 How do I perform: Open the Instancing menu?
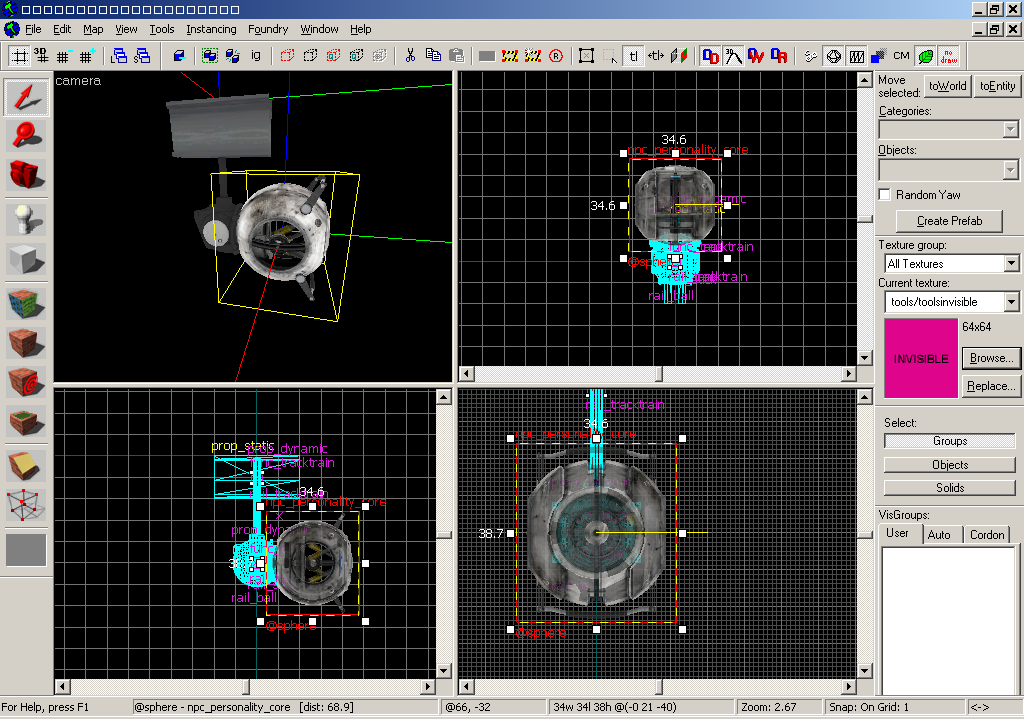(x=211, y=29)
